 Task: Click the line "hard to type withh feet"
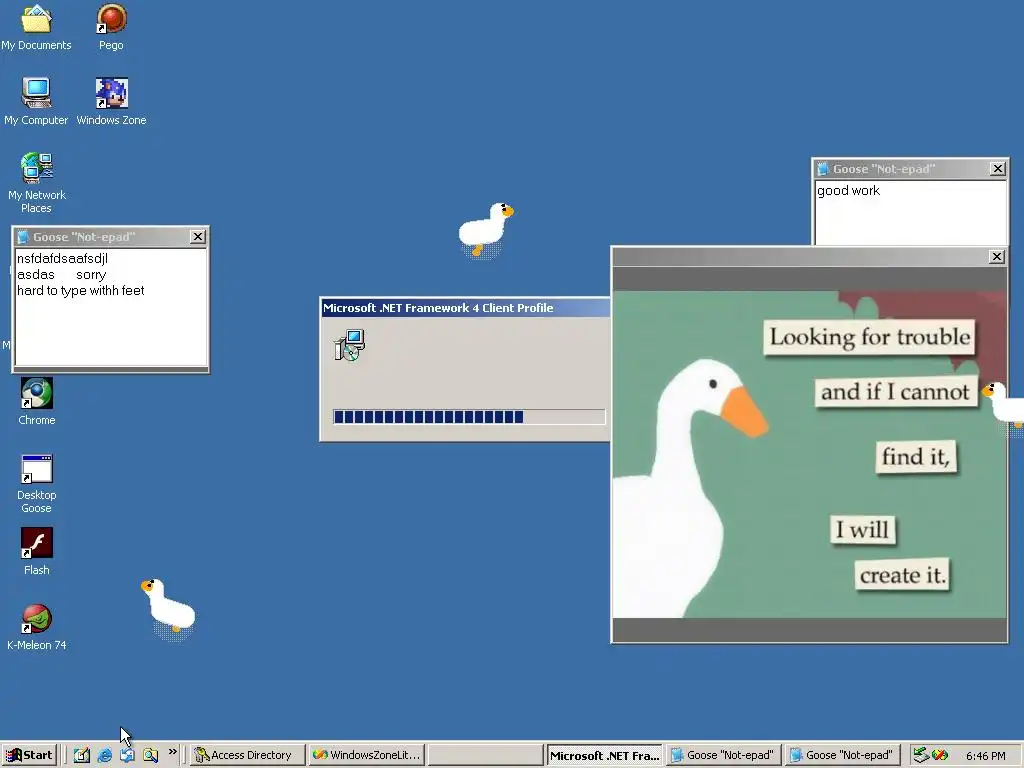coord(80,291)
